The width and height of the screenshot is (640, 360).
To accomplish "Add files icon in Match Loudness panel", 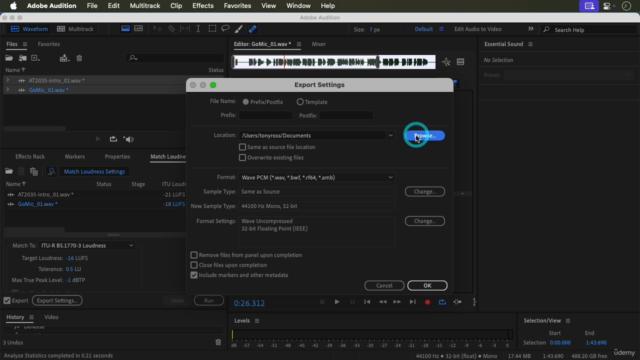I will pos(9,171).
